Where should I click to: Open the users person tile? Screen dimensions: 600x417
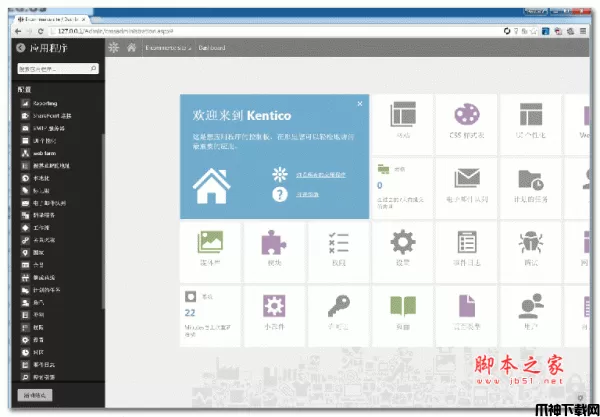[530, 316]
